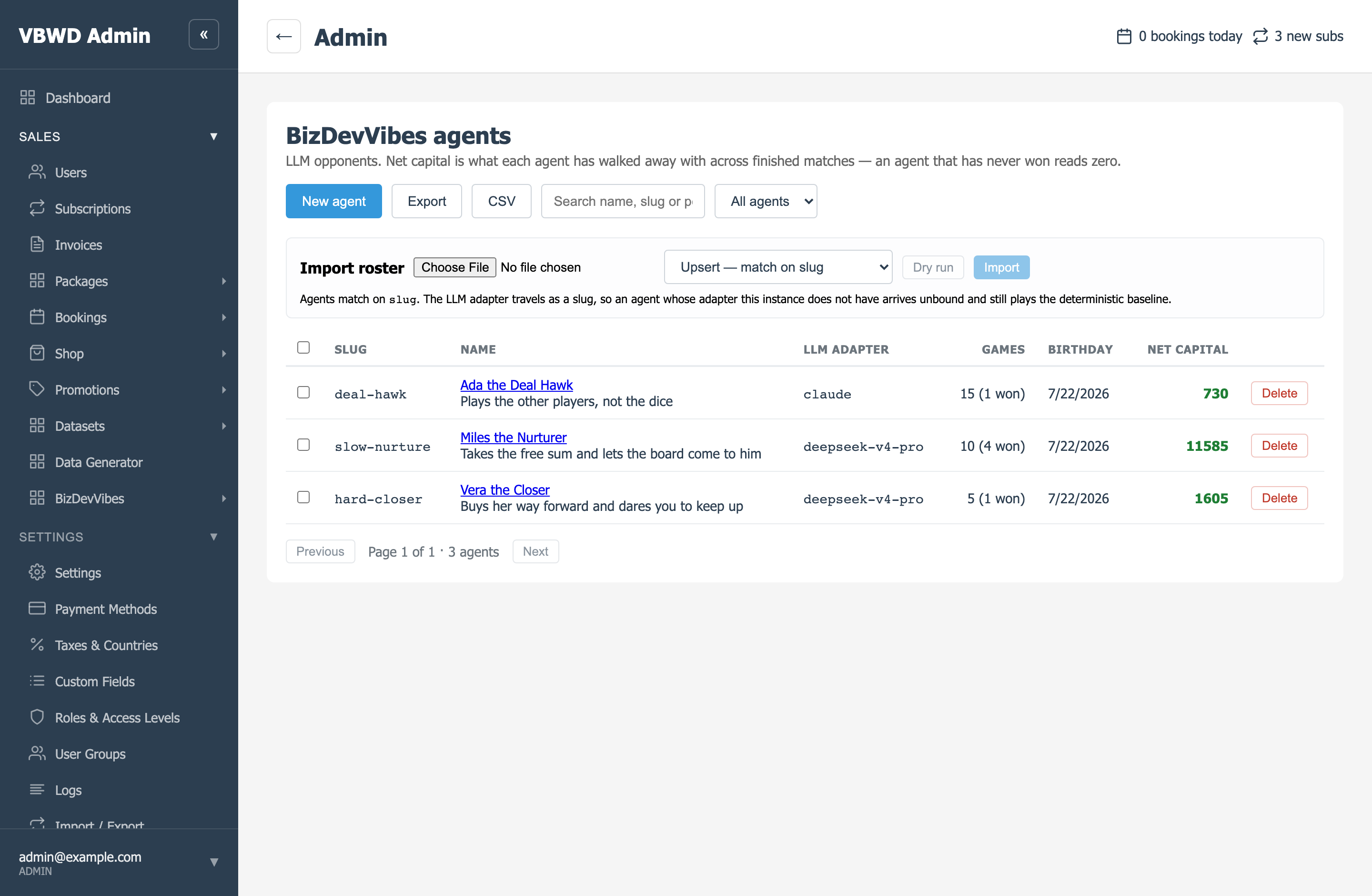Click the Roles & Access Levels shield icon
This screenshot has width=1372, height=896.
click(x=37, y=717)
